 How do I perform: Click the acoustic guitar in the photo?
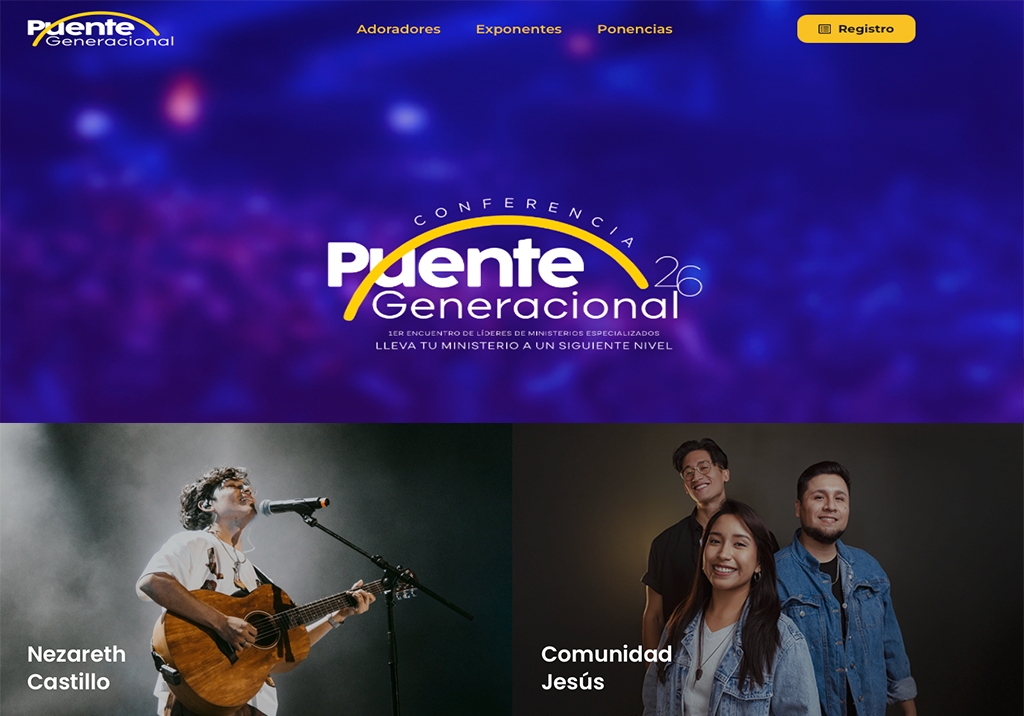pyautogui.click(x=261, y=634)
